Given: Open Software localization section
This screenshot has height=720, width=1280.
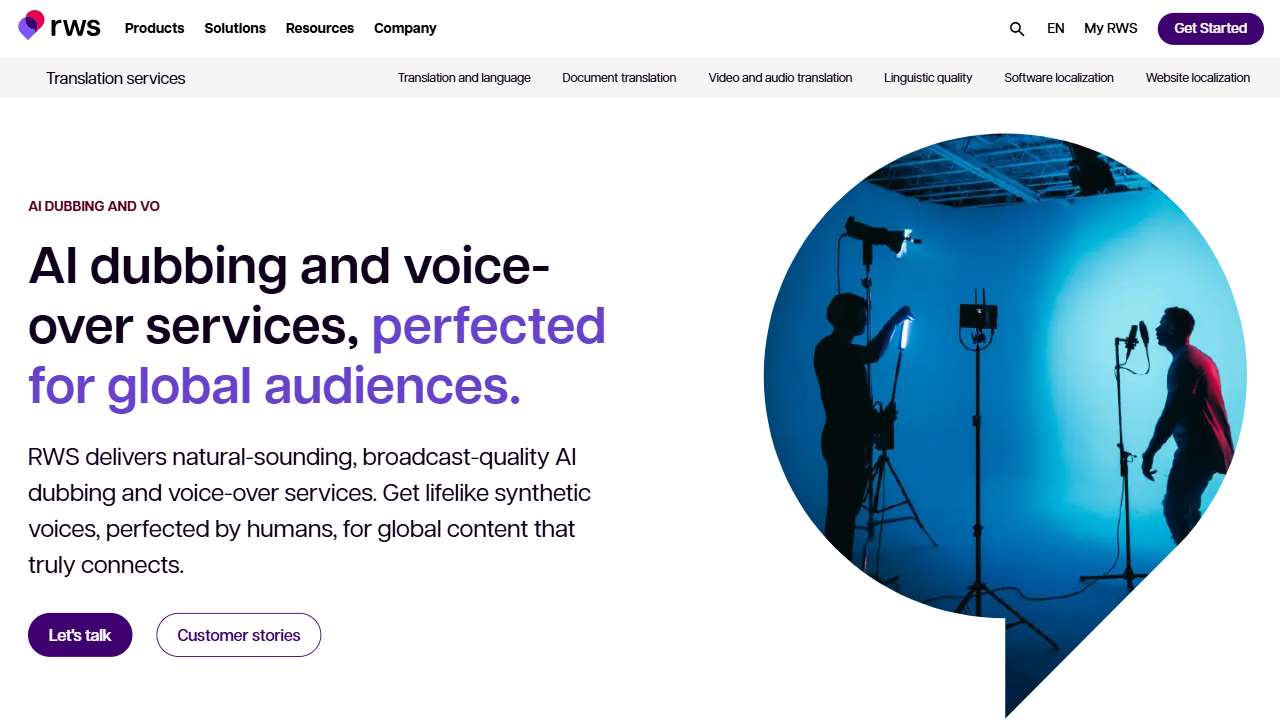Looking at the screenshot, I should pyautogui.click(x=1059, y=78).
